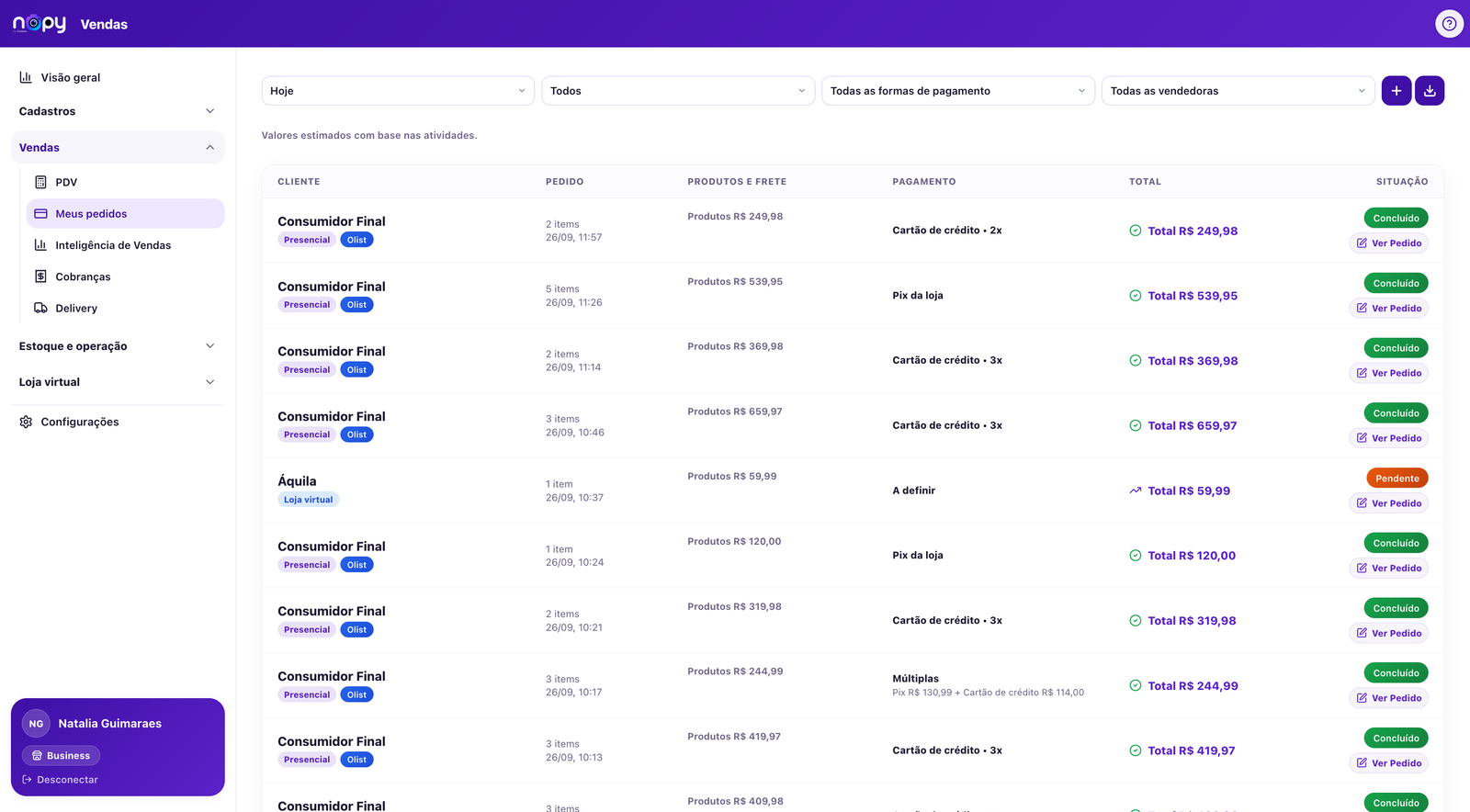Click check icon beside Total R$ 319,98

[1136, 621]
